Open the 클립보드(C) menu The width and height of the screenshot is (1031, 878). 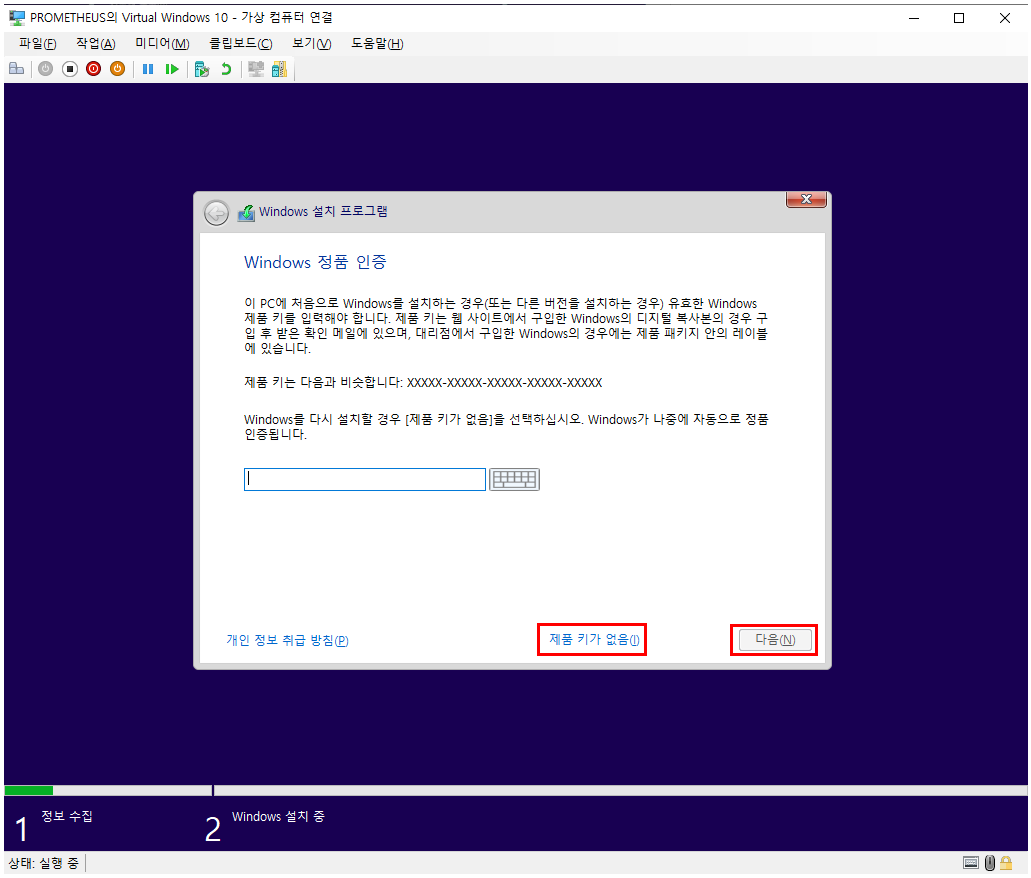[241, 44]
